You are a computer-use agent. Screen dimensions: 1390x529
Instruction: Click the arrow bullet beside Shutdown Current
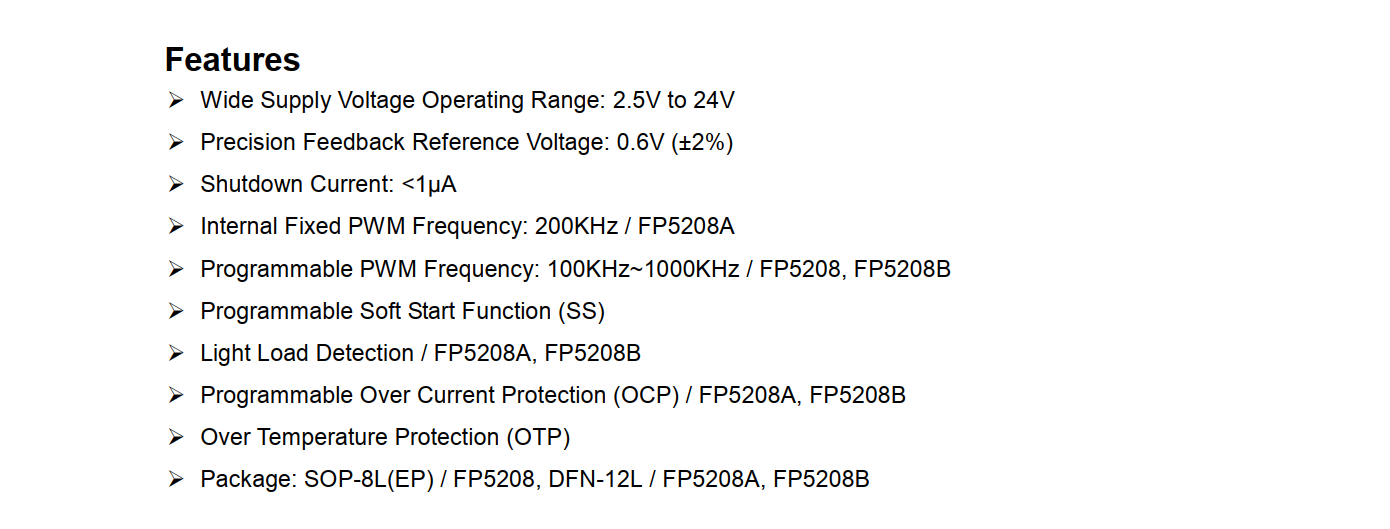176,184
